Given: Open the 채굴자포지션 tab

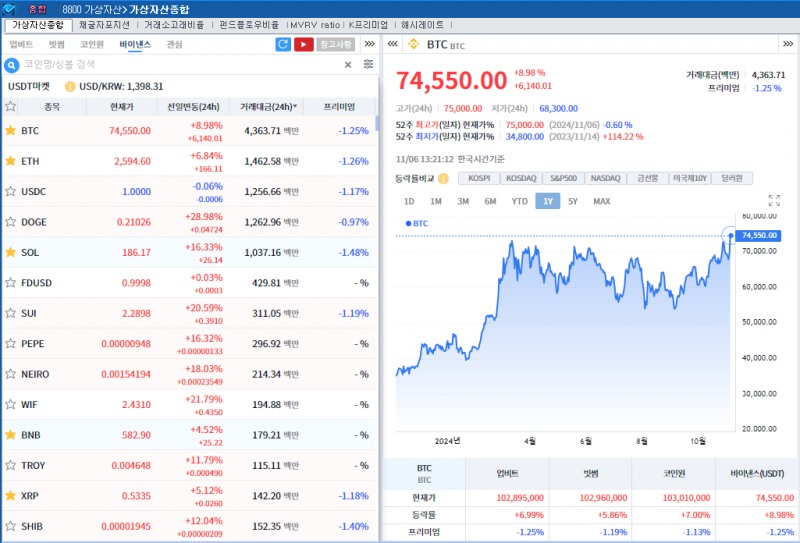Looking at the screenshot, I should [x=105, y=25].
